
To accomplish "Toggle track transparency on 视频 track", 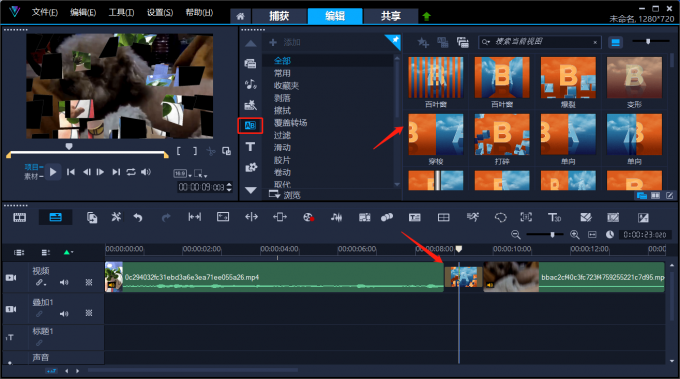I will (x=89, y=282).
